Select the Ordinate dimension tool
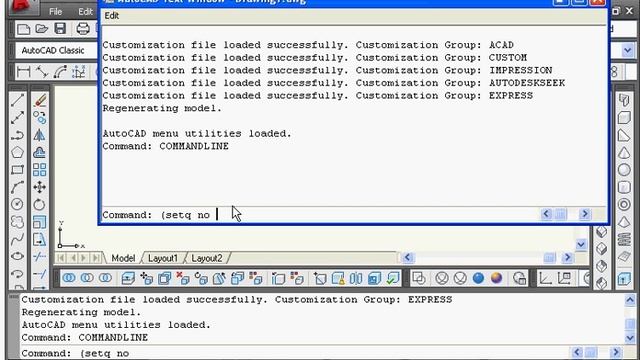The width and height of the screenshot is (640, 360). tap(79, 72)
